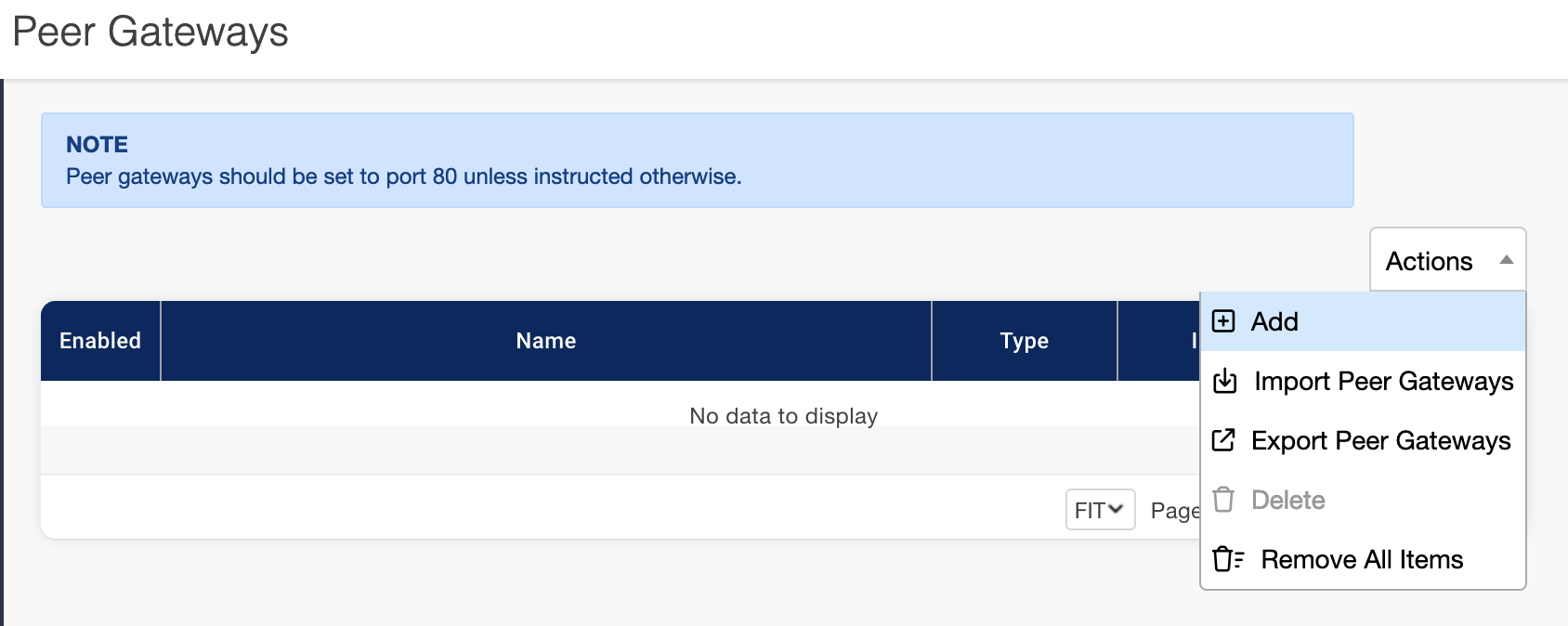Open the FIT page size dropdown

(x=1100, y=510)
